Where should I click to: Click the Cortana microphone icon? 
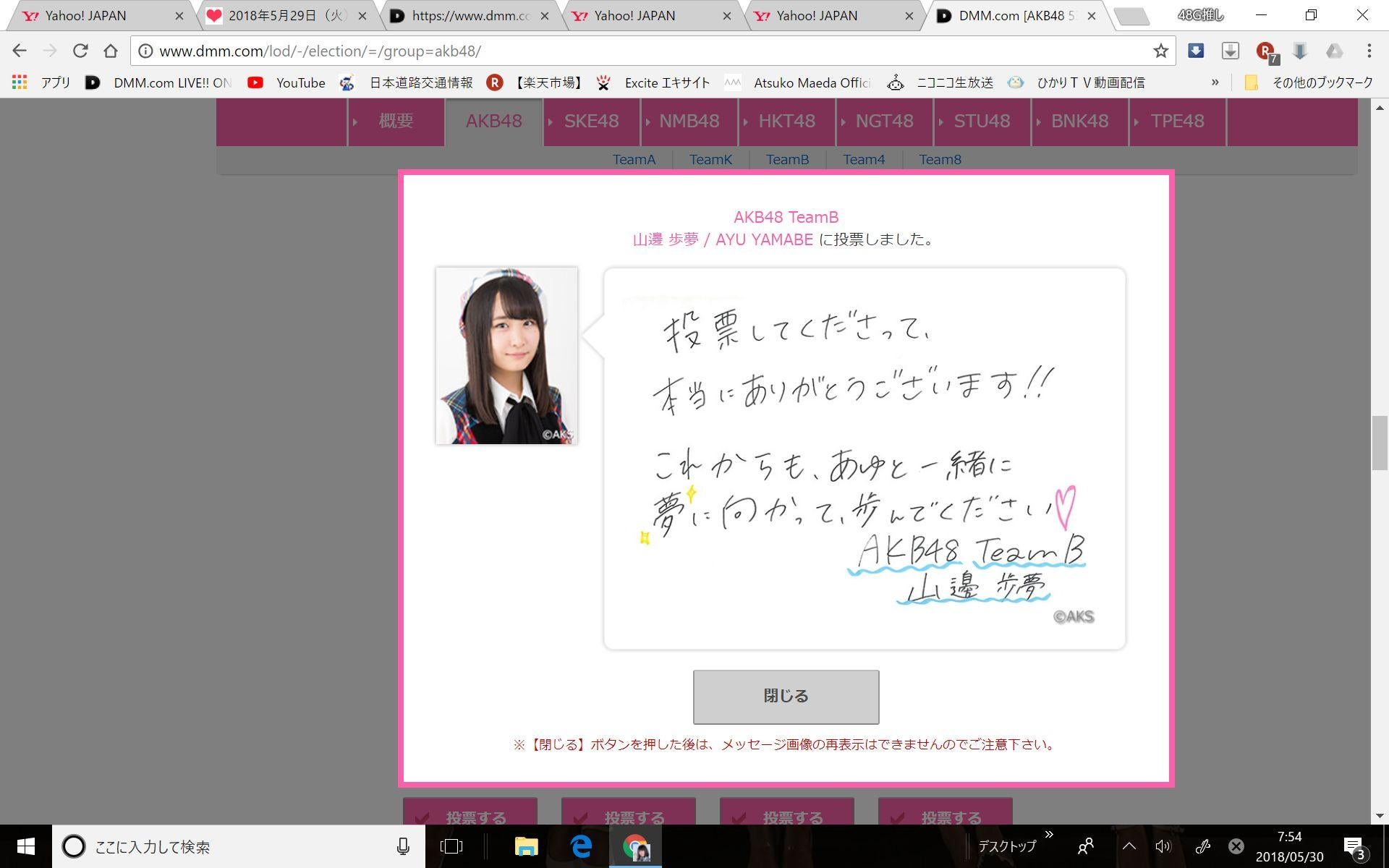403,846
